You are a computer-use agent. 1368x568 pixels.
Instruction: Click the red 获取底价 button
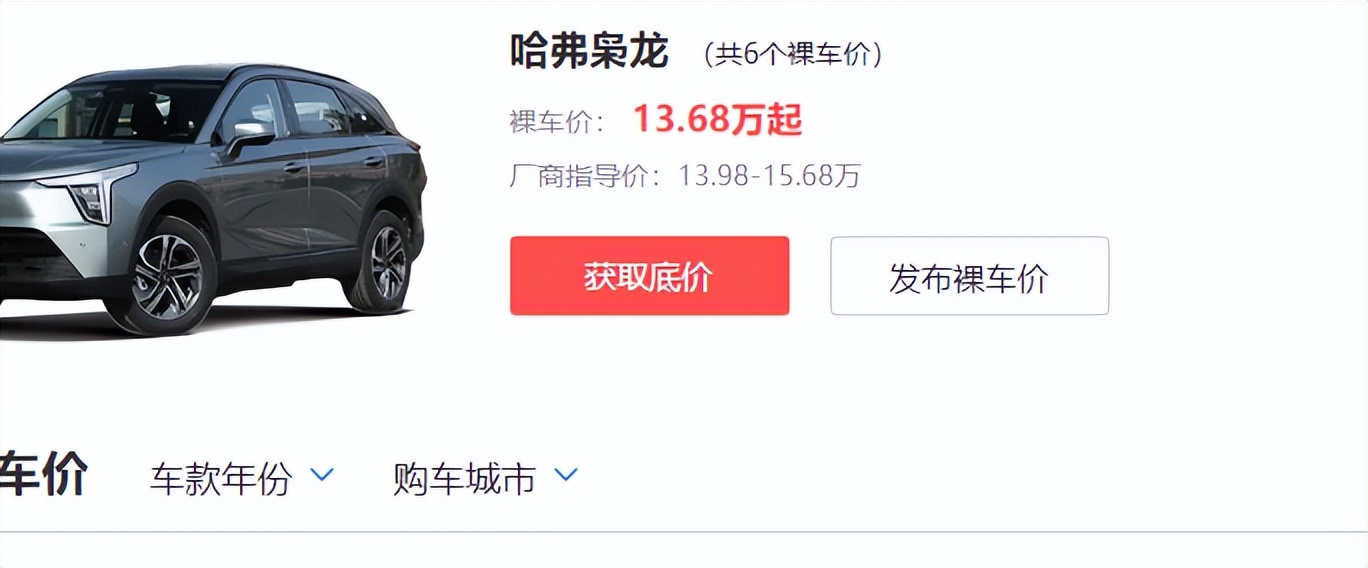(x=649, y=276)
